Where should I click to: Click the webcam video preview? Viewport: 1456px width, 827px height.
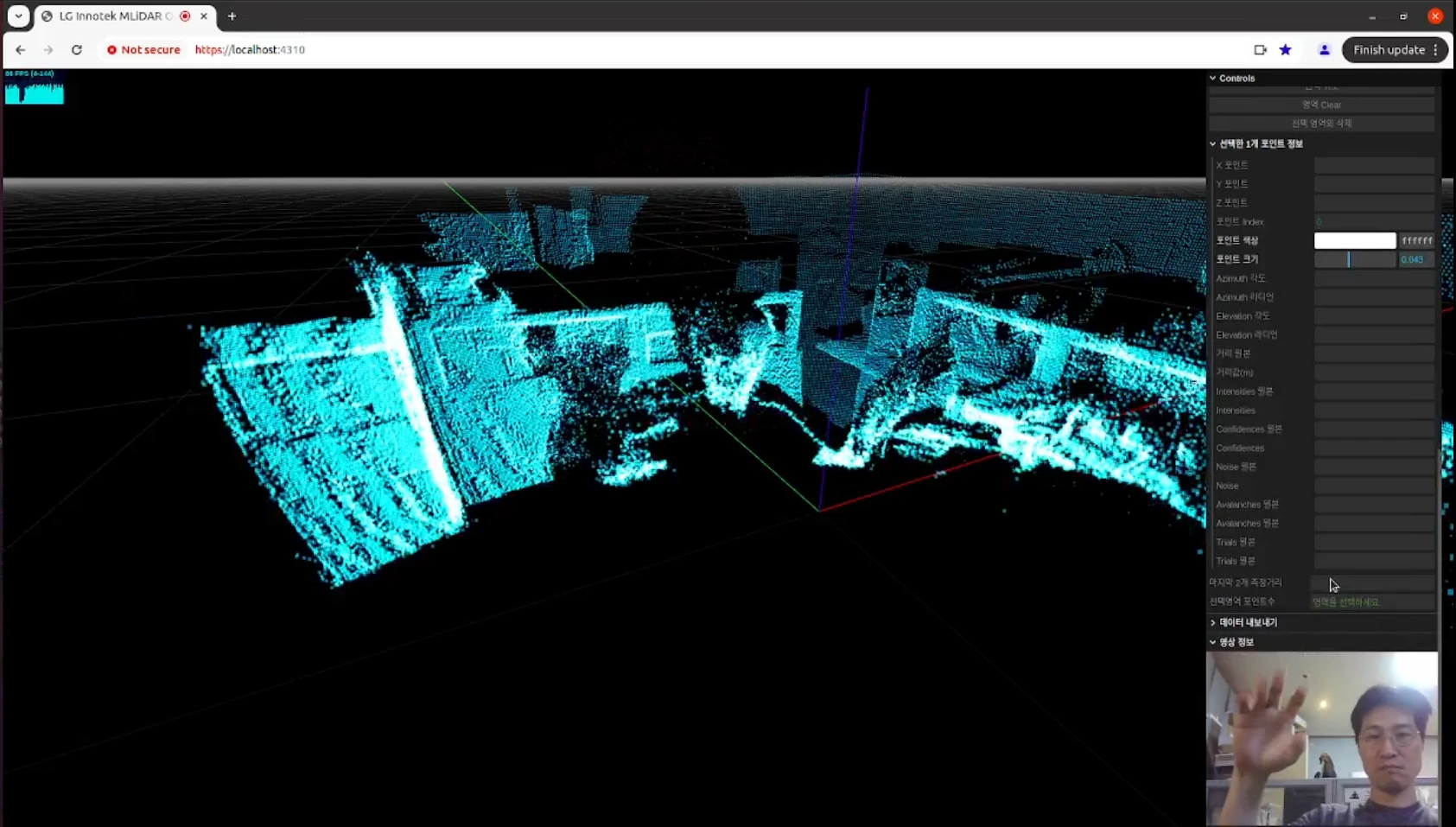(x=1322, y=739)
